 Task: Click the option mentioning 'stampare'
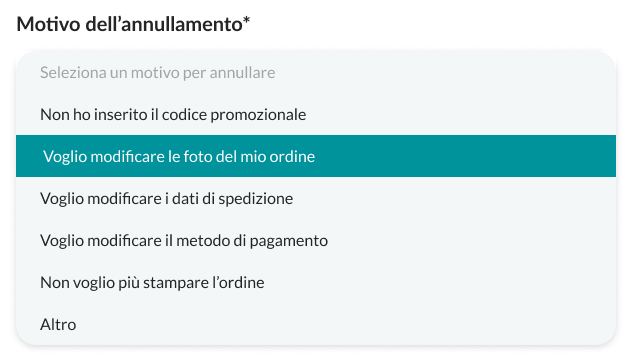pos(316,282)
